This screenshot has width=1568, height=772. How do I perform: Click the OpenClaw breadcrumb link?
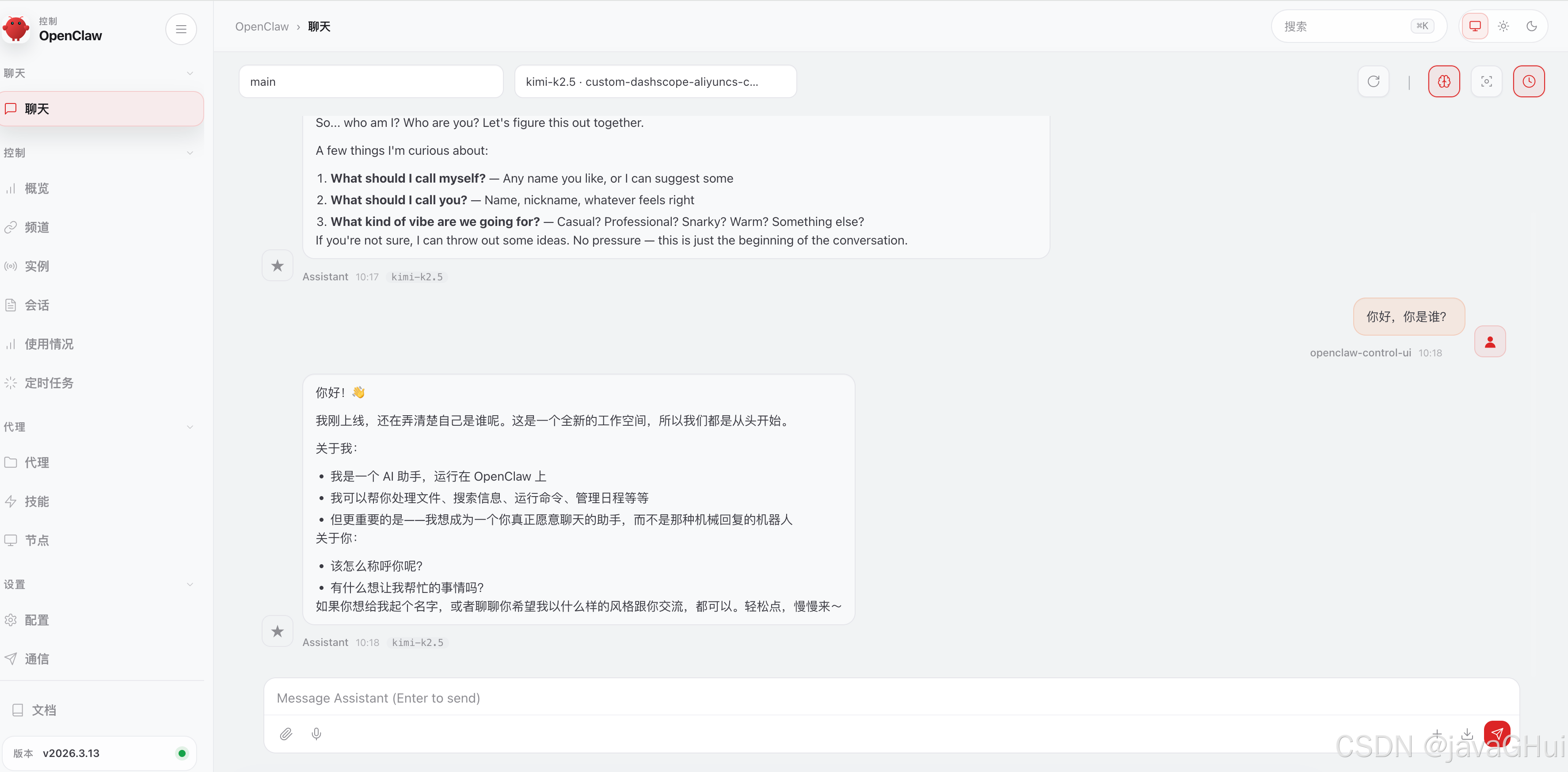coord(262,27)
